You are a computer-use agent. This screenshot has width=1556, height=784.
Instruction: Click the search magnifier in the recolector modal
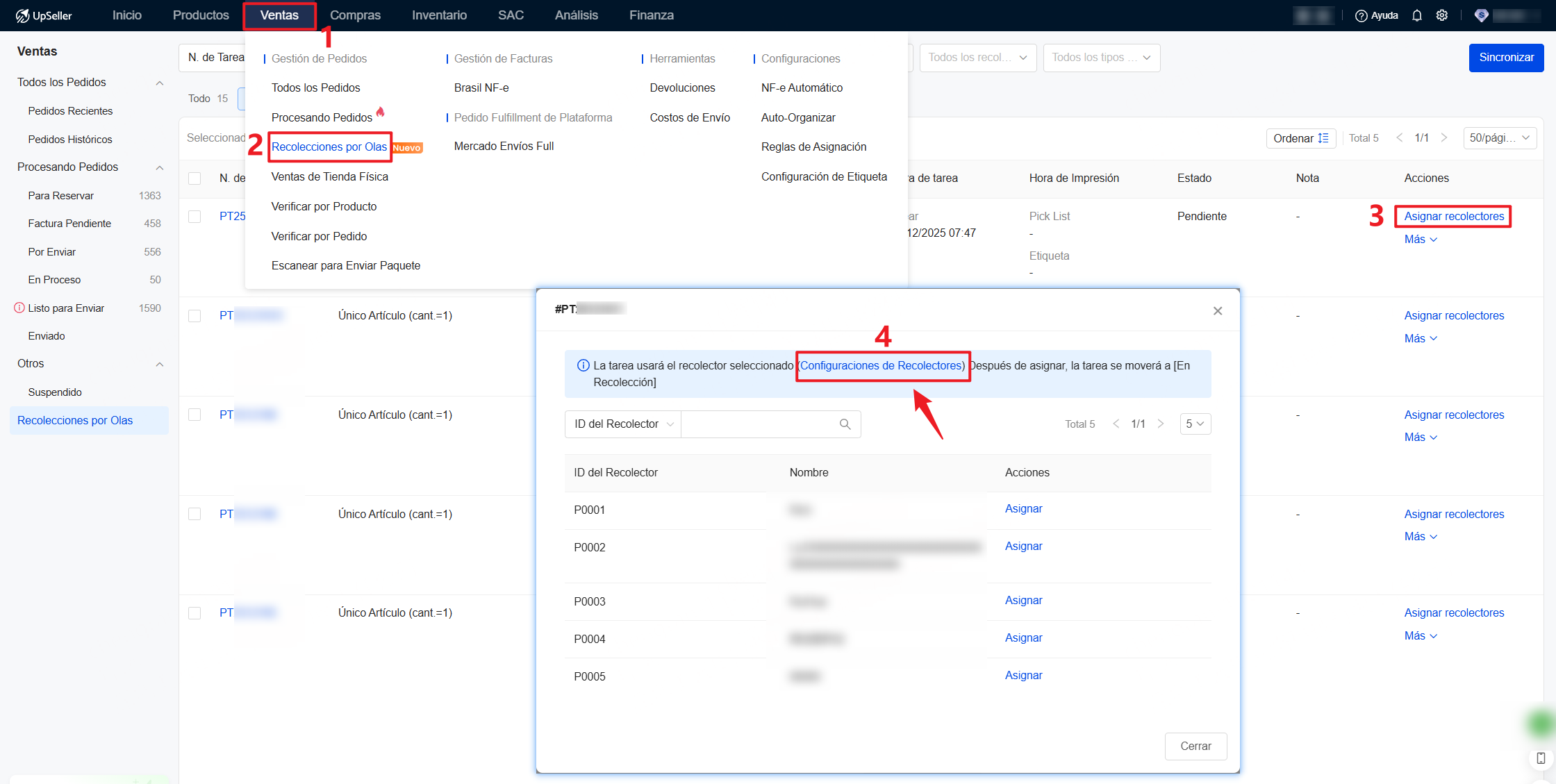coord(845,424)
